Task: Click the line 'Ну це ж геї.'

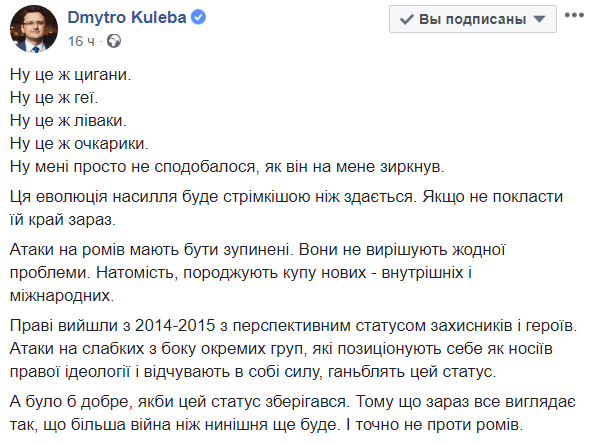Action: point(54,97)
